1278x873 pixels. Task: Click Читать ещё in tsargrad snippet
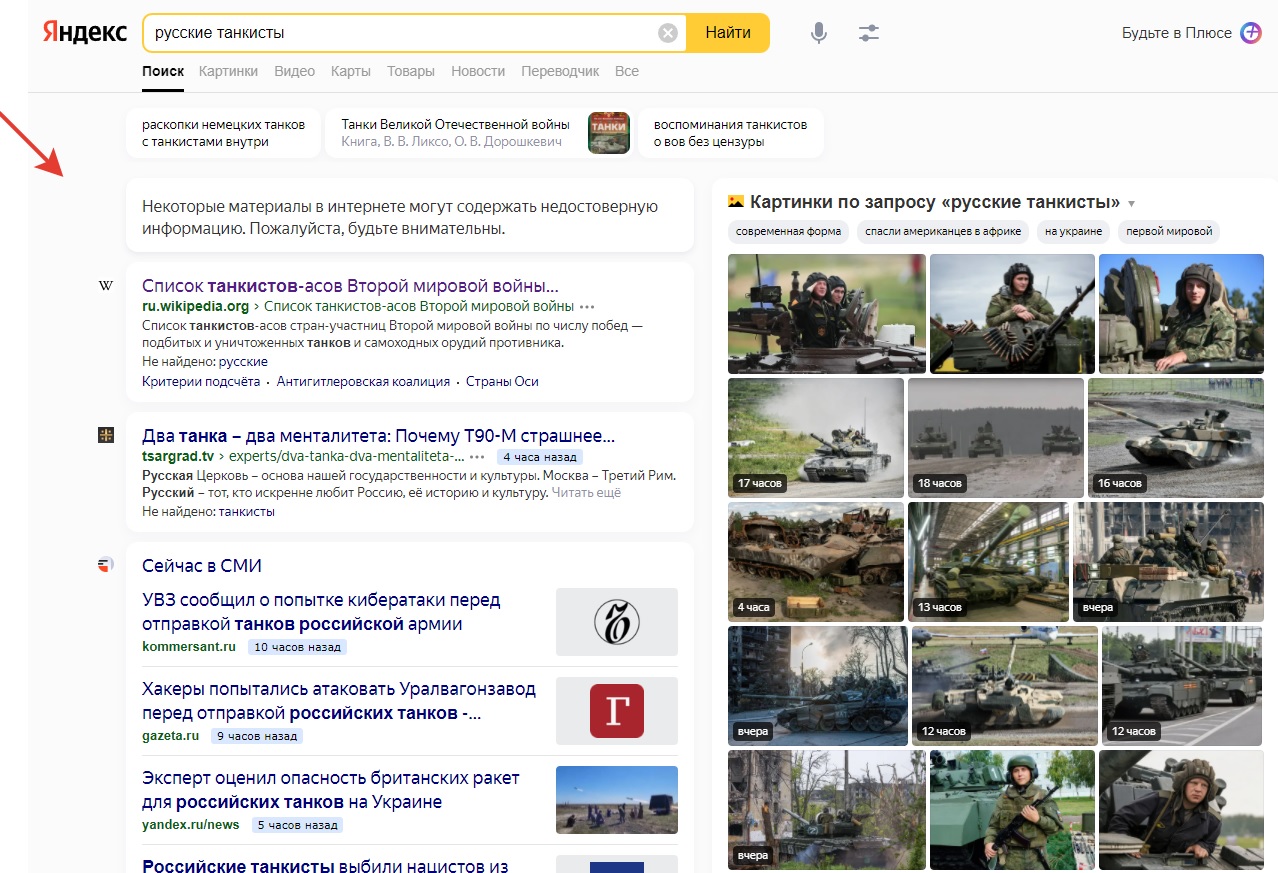[586, 492]
